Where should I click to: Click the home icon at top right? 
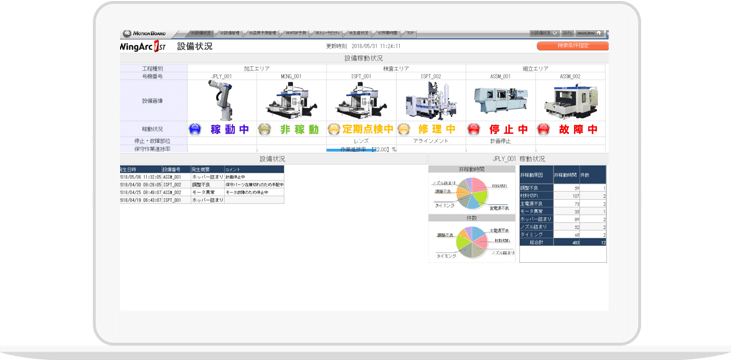(x=599, y=34)
